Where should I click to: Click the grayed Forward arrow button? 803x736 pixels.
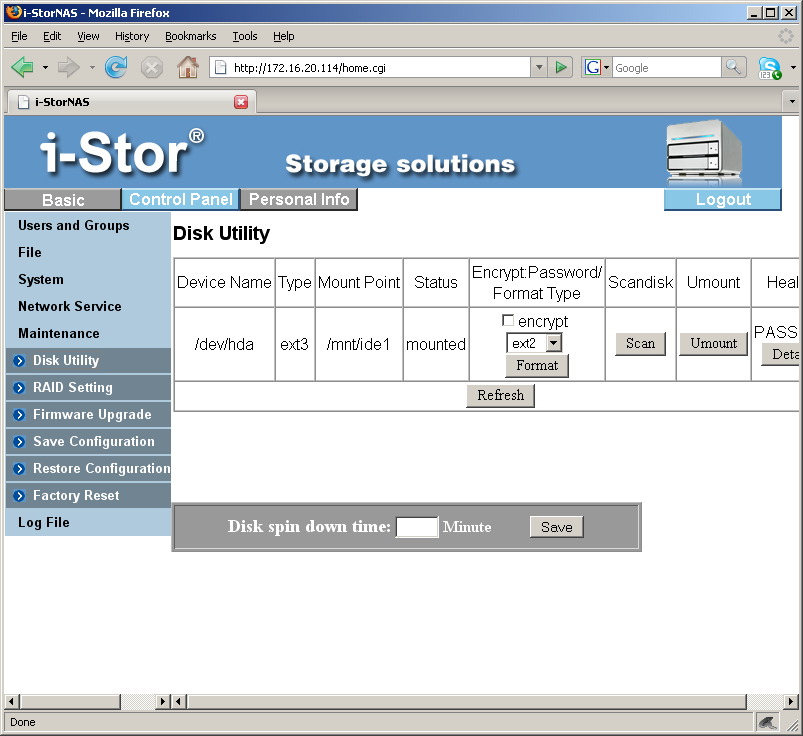[69, 67]
